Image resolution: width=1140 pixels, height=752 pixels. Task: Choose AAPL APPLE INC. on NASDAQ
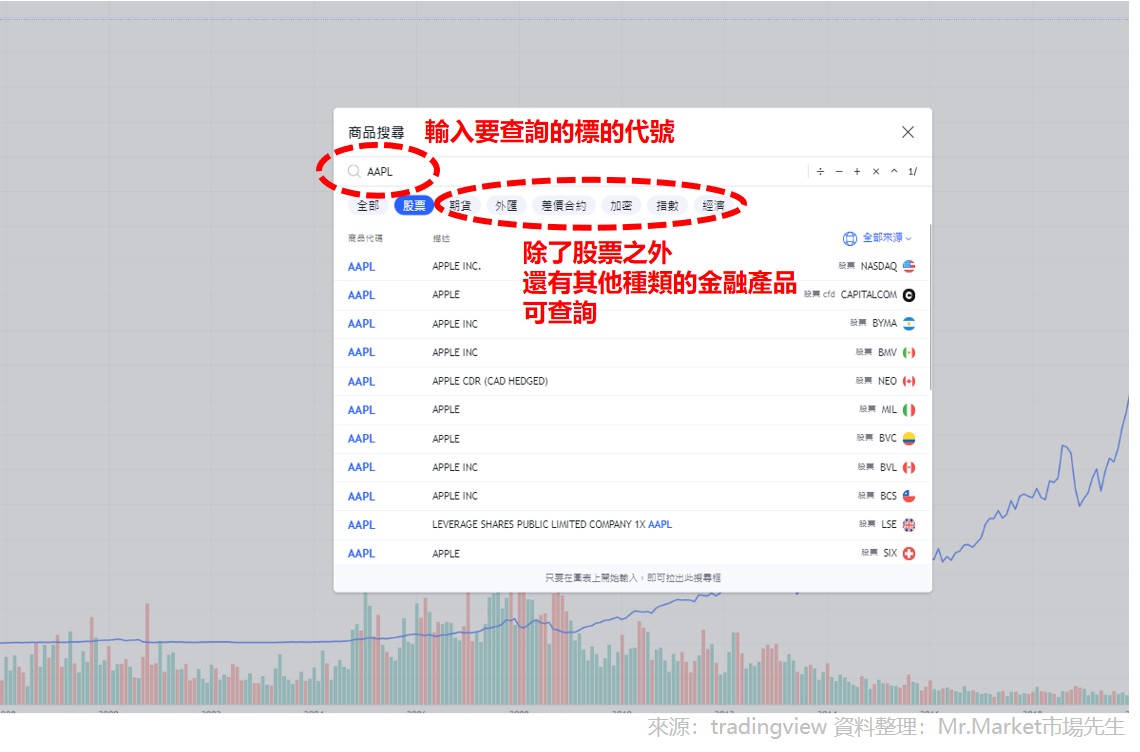pyautogui.click(x=631, y=266)
